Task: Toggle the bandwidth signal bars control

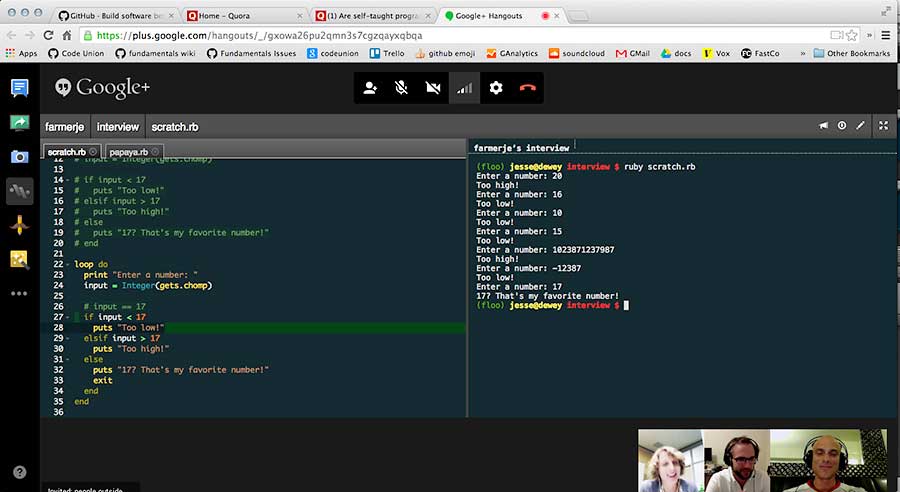Action: point(464,88)
